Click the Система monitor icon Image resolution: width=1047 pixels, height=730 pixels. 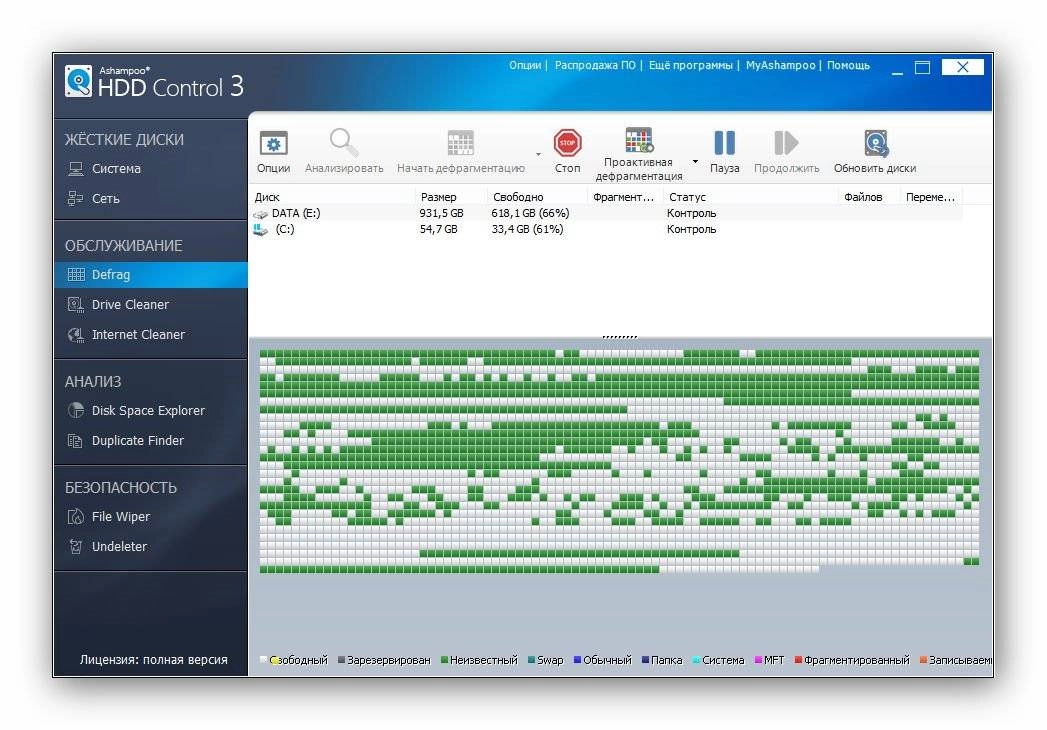coord(76,169)
